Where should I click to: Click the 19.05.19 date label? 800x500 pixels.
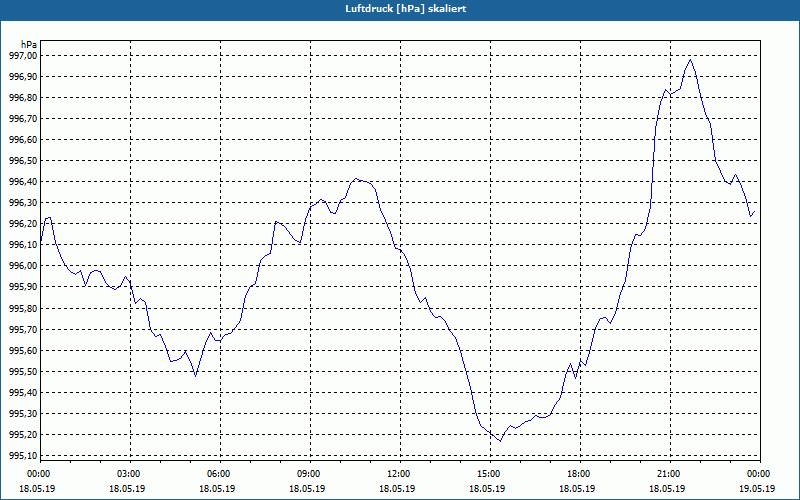coord(760,488)
